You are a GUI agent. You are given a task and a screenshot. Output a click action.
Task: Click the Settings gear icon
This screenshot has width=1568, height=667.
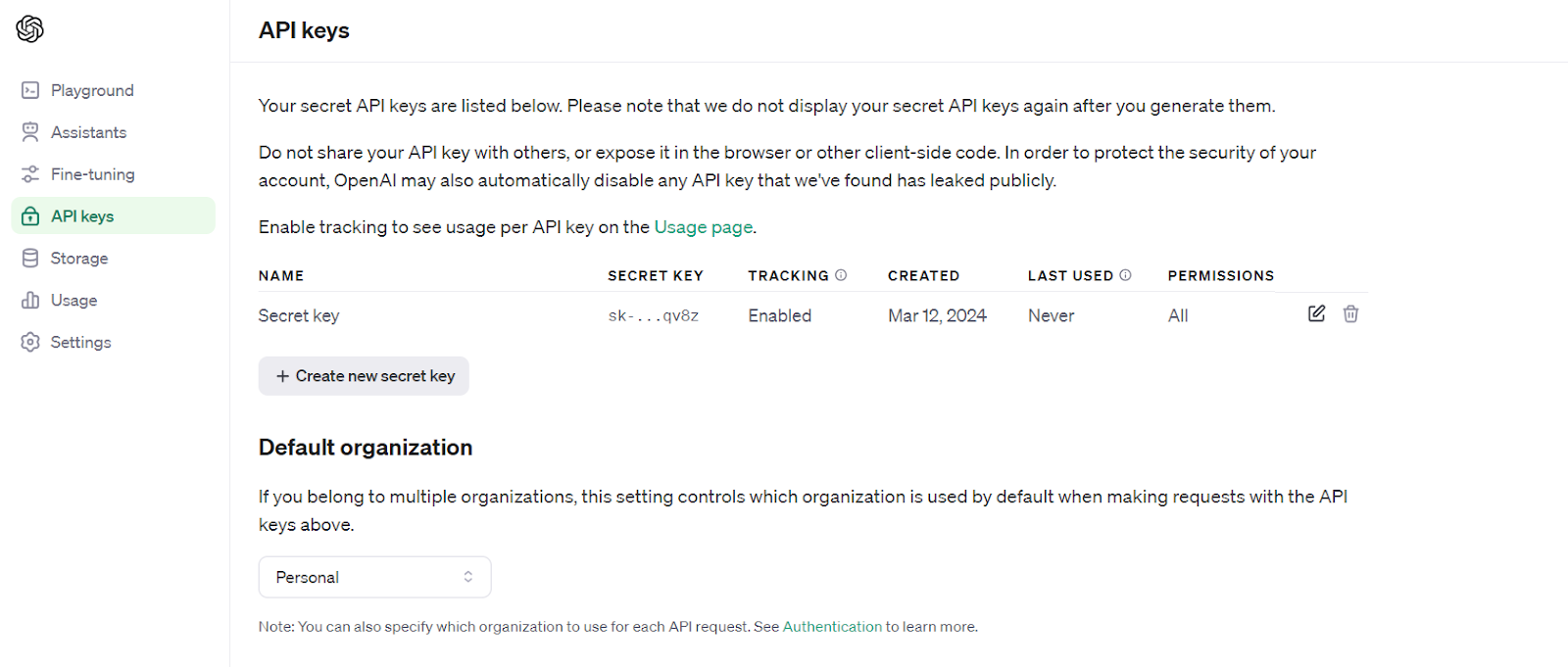pyautogui.click(x=30, y=343)
